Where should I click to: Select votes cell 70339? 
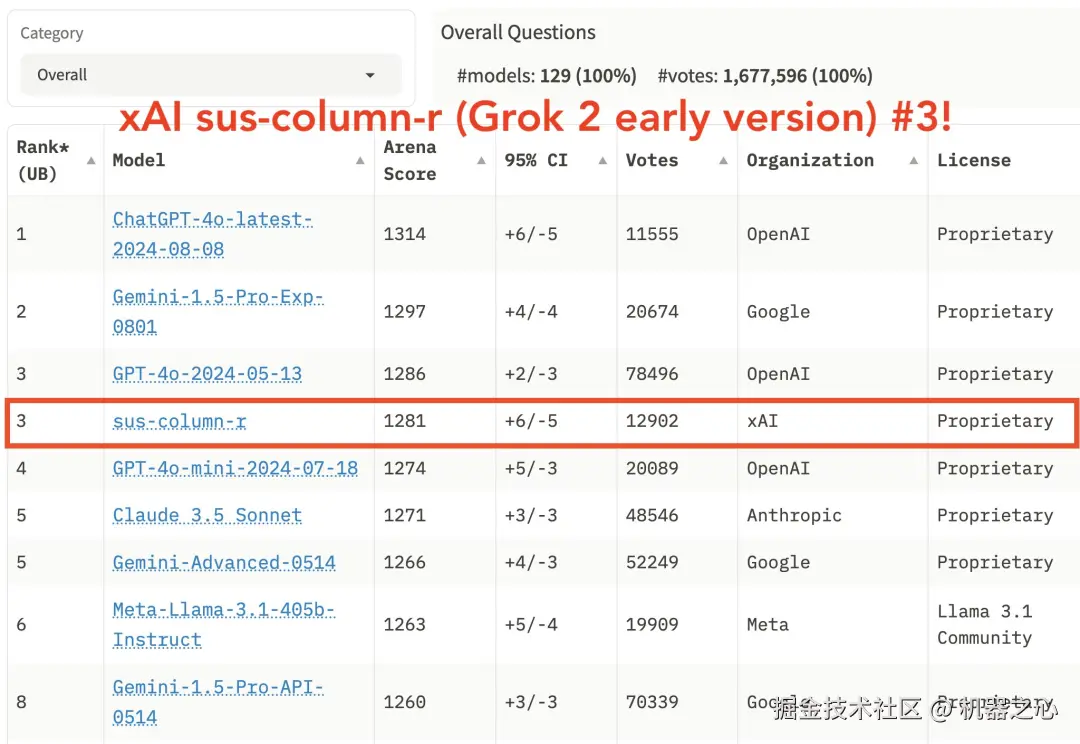coord(652,702)
